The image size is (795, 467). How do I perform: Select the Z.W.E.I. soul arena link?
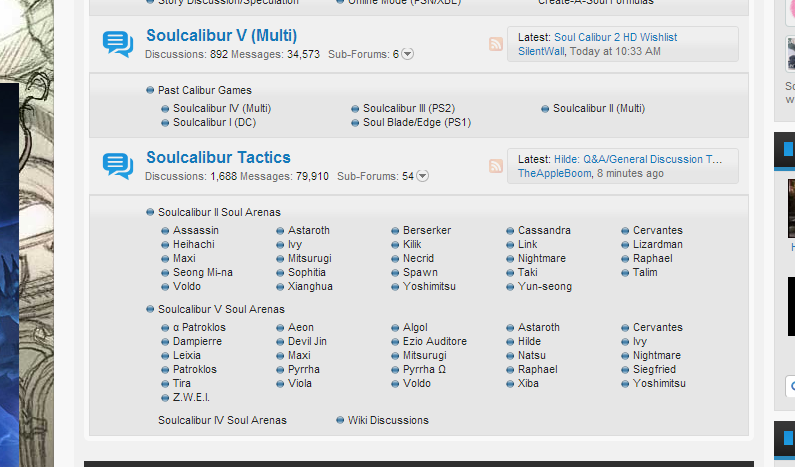click(191, 397)
